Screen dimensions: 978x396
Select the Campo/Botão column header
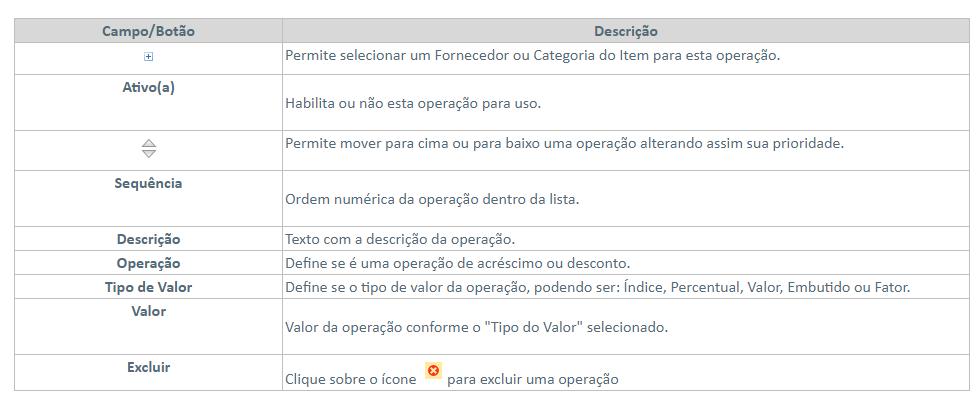click(x=148, y=31)
